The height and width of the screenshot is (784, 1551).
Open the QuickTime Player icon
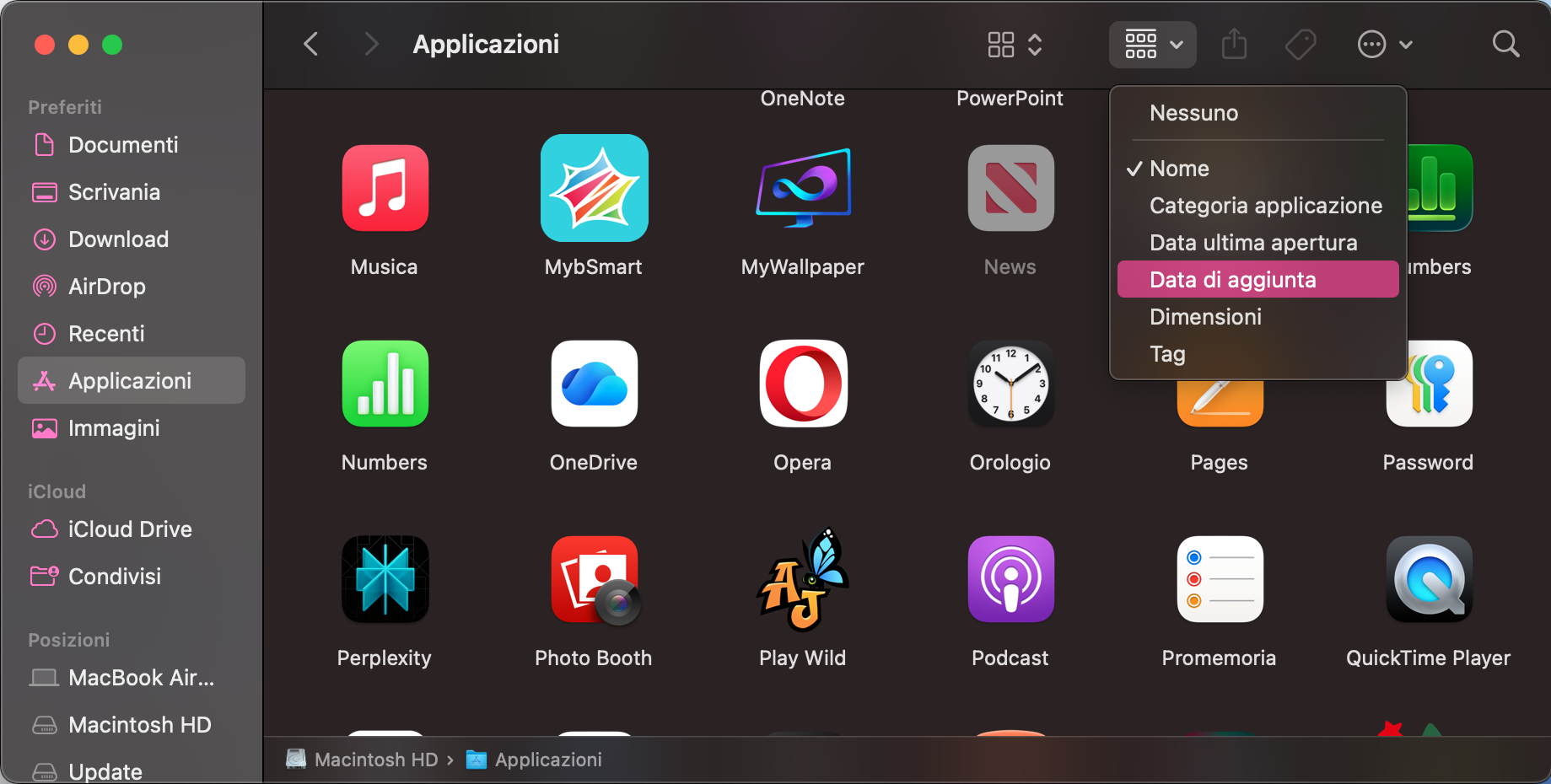pyautogui.click(x=1429, y=579)
